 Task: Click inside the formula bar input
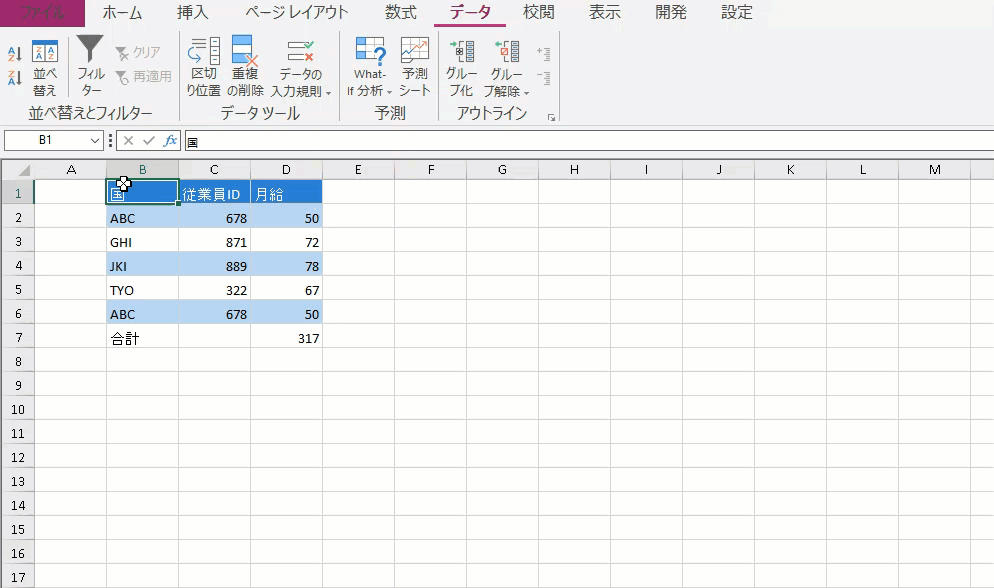pyautogui.click(x=580, y=141)
